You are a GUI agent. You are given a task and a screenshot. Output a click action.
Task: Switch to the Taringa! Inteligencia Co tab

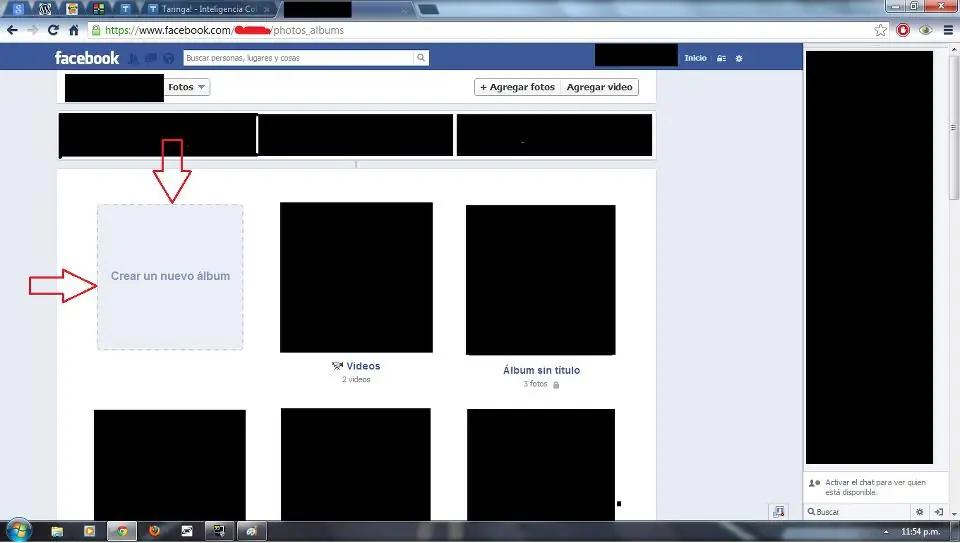(x=209, y=9)
